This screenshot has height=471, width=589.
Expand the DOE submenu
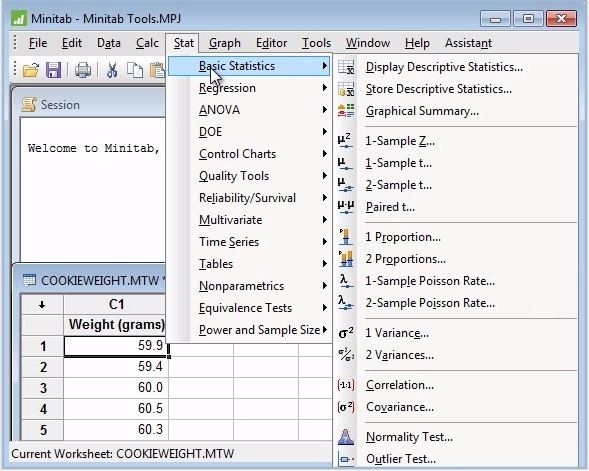[x=249, y=132]
